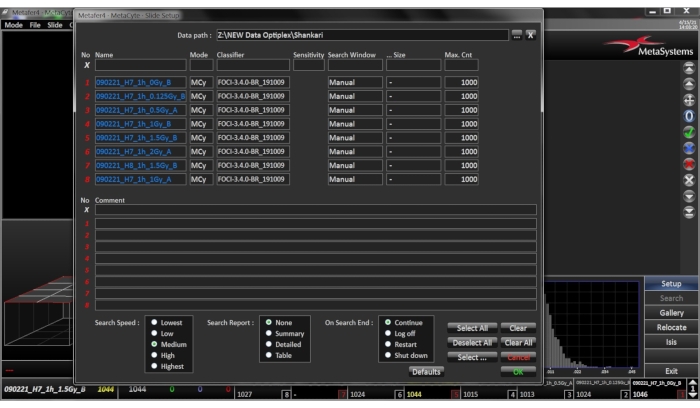Click the jump-to-bottom arrow icon in sidebar
Screen dimensions: 700x408
pyautogui.click(x=687, y=213)
